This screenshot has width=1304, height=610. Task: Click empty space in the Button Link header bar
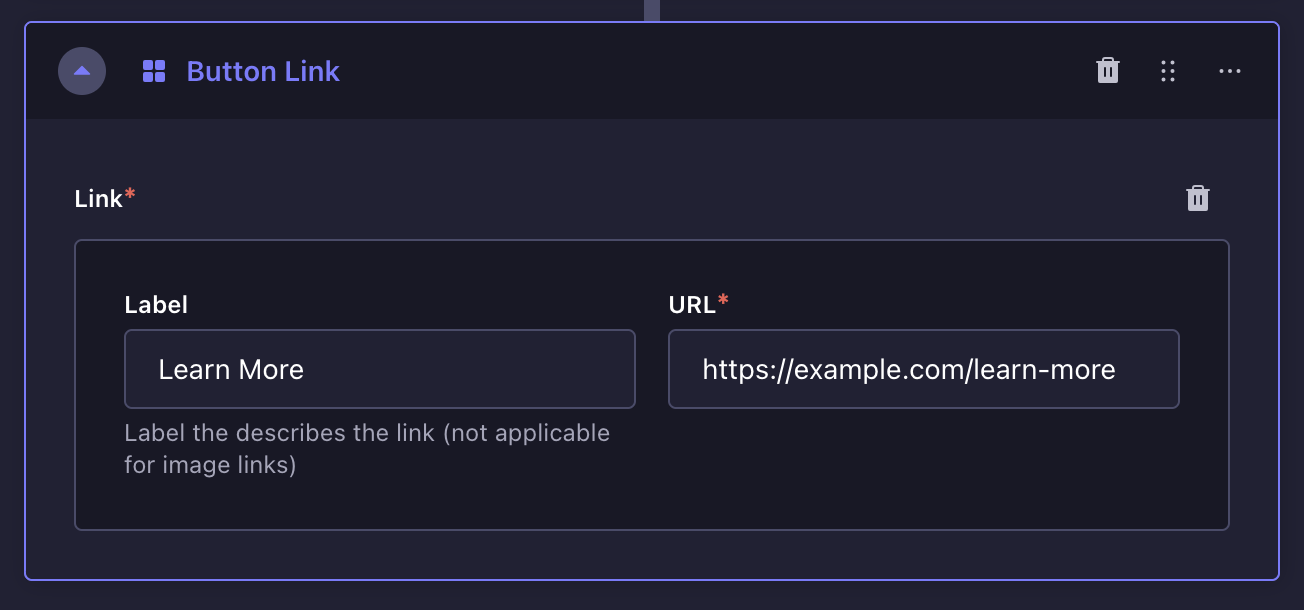(700, 71)
